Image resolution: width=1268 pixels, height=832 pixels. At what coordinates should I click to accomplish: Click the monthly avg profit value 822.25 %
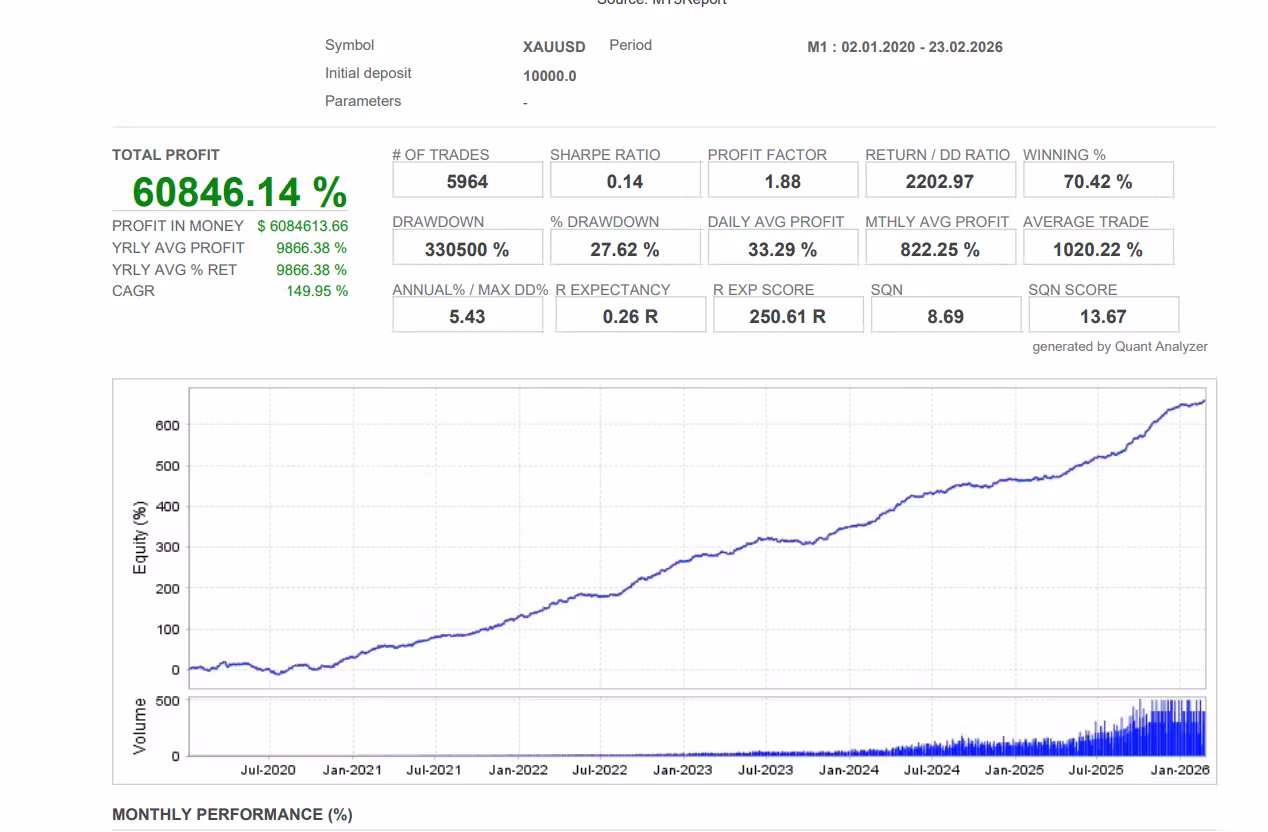tap(940, 249)
